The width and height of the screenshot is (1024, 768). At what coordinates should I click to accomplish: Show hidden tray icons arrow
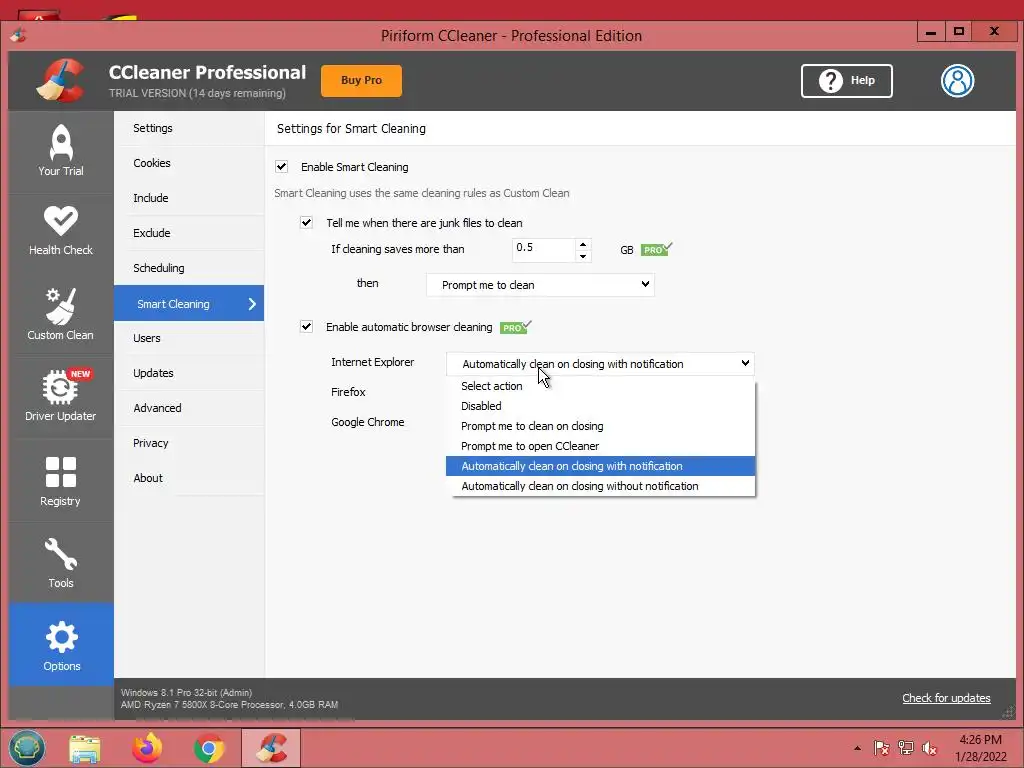coord(857,748)
